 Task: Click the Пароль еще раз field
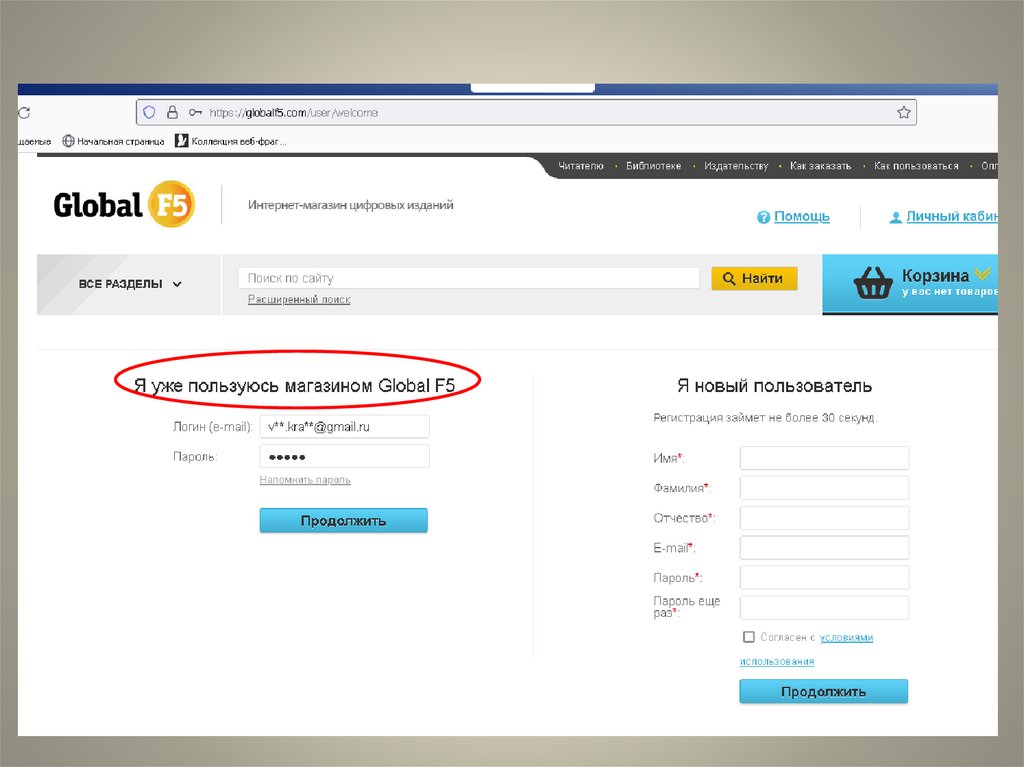pos(824,607)
